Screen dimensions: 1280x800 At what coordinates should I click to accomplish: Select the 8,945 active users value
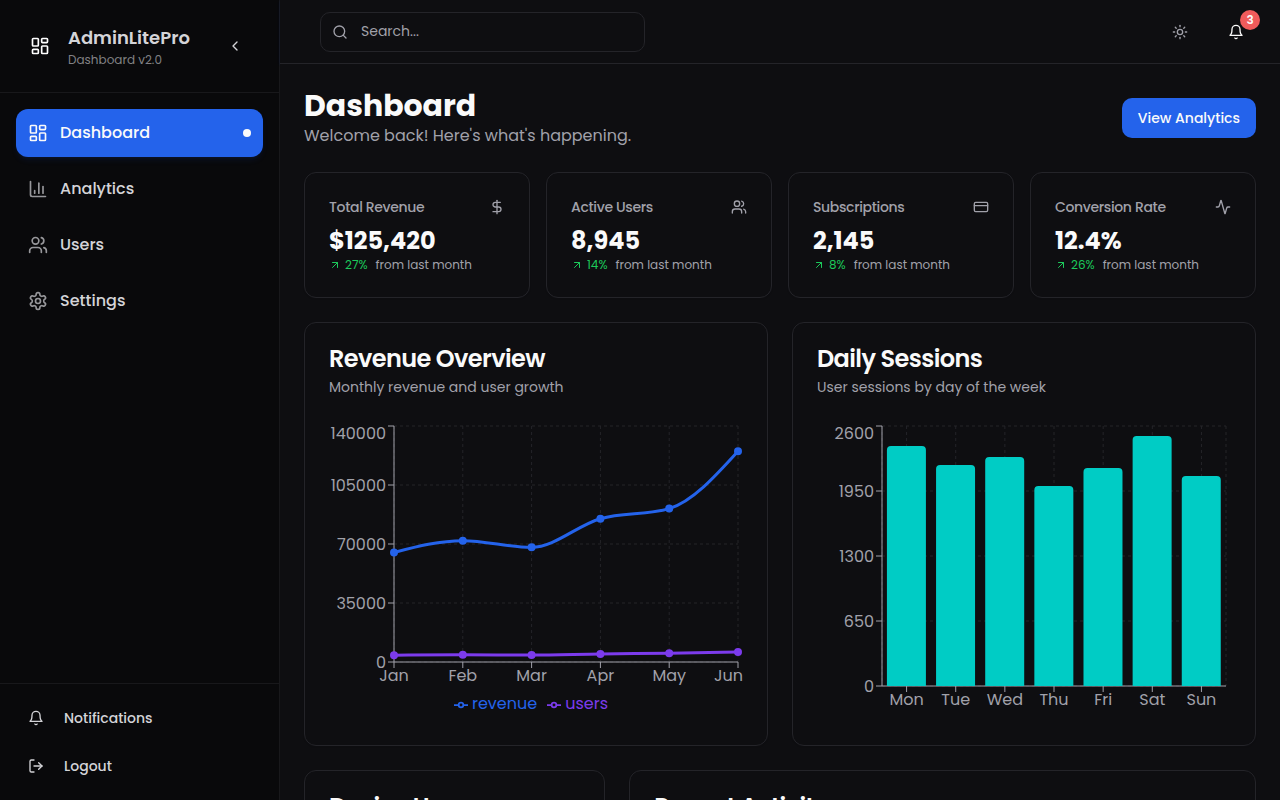605,240
